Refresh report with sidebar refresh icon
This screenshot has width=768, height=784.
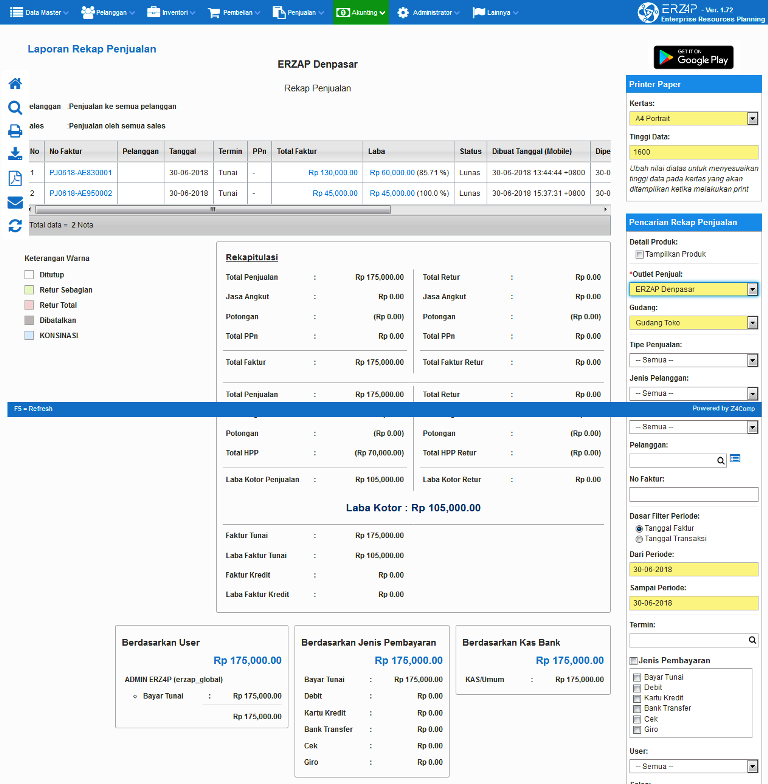click(x=15, y=226)
